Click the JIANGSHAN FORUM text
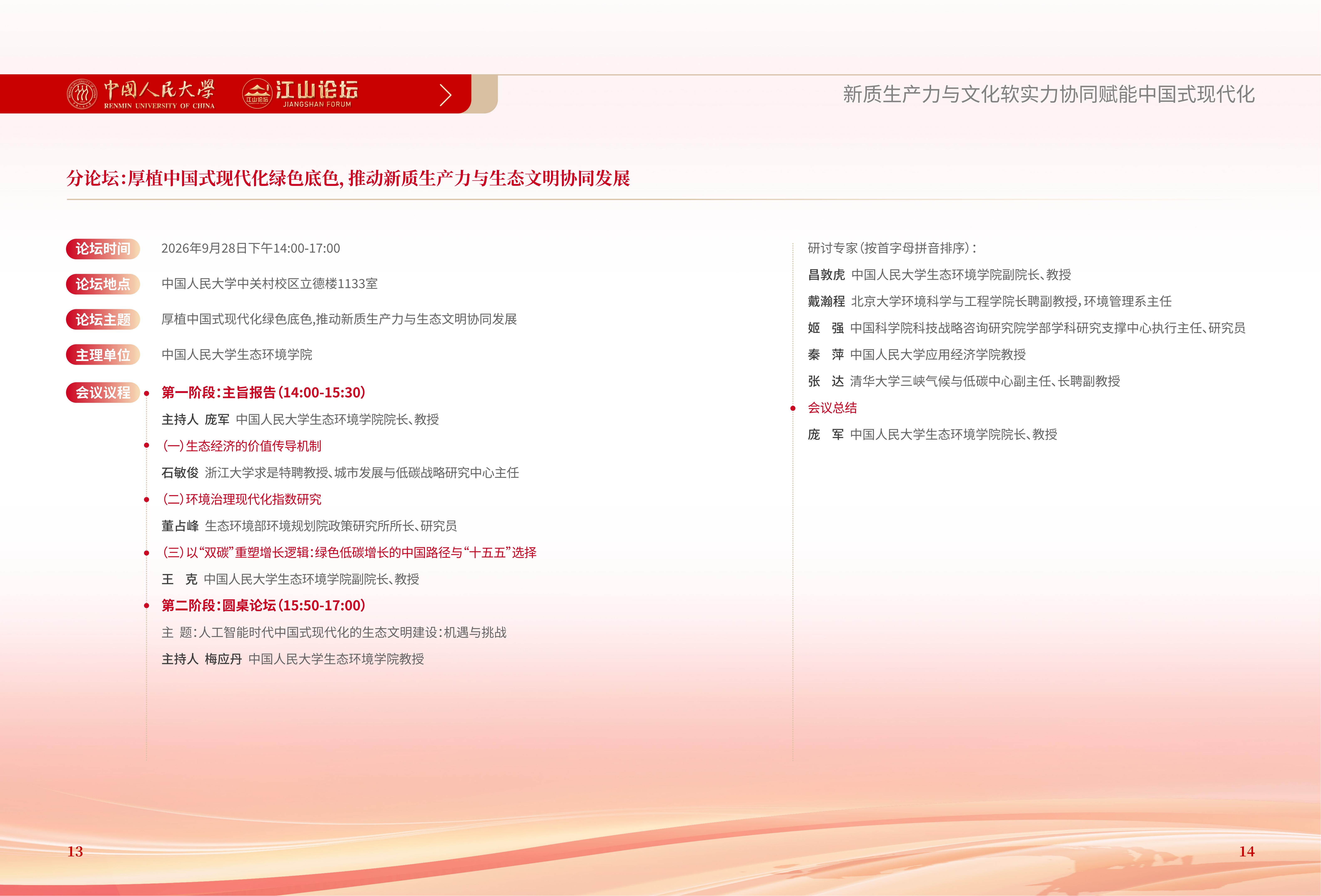Viewport: 1321px width, 896px height. click(317, 105)
